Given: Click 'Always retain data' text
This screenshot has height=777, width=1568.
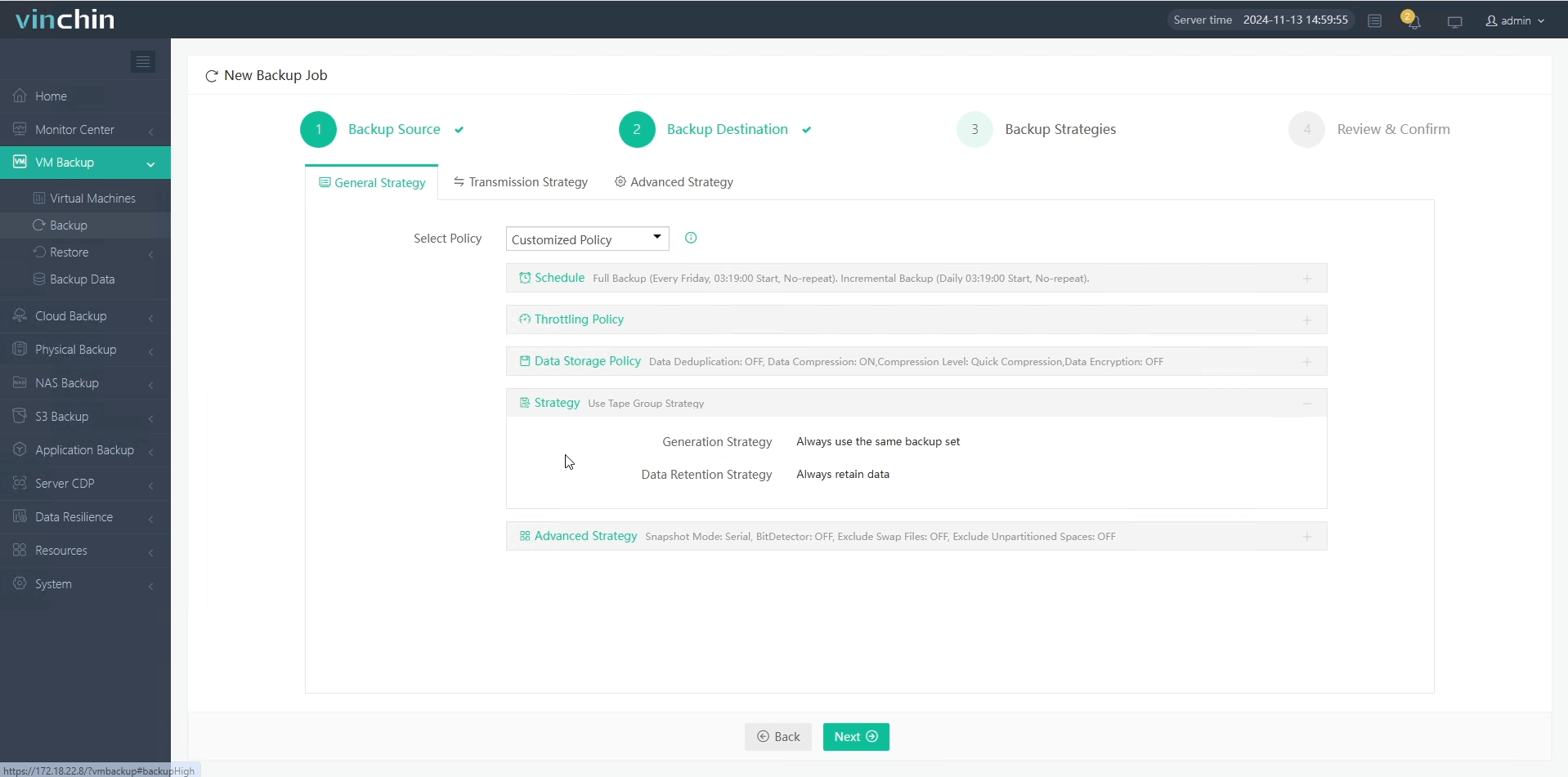Looking at the screenshot, I should coord(843,474).
